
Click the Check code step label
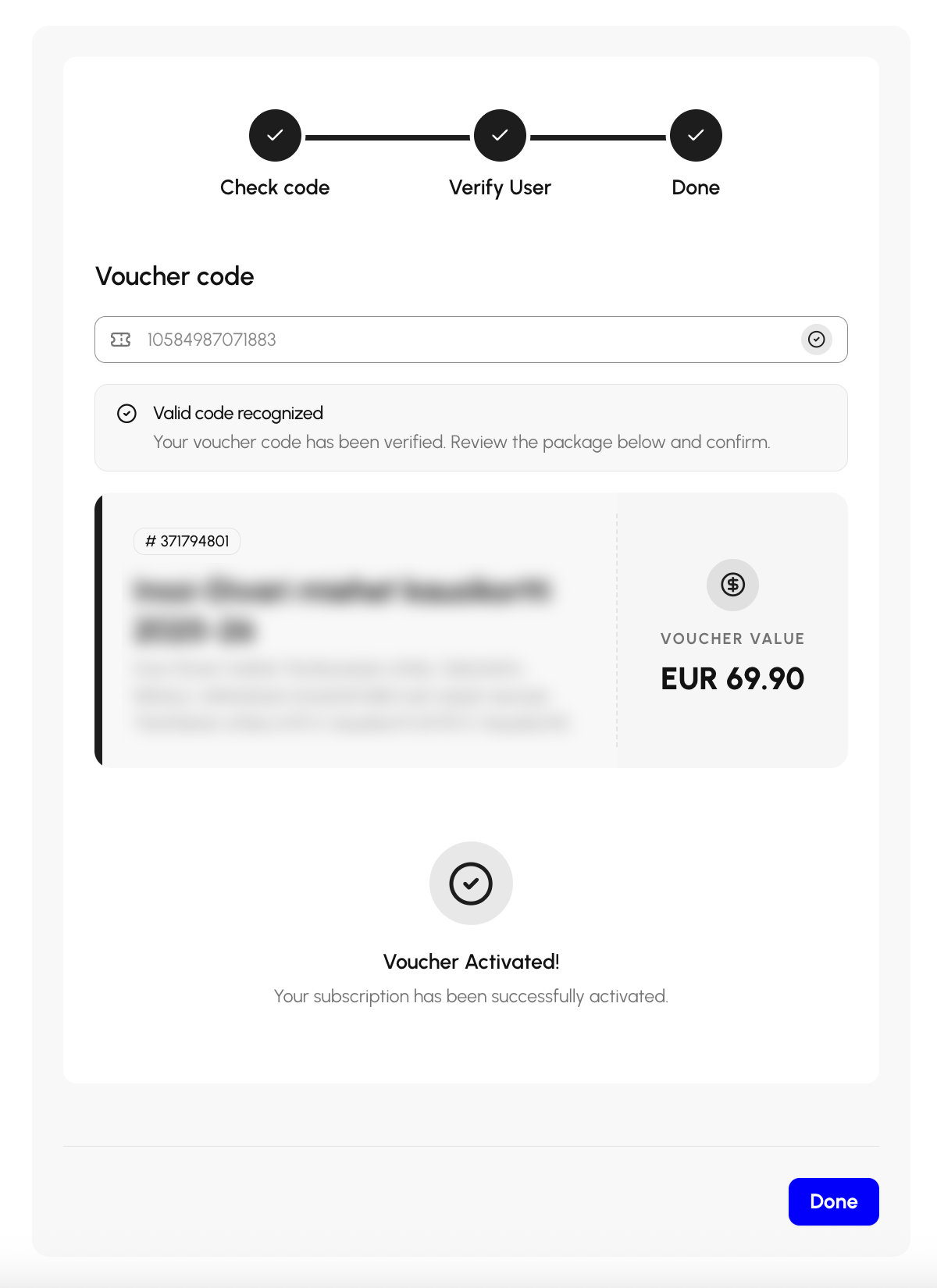click(275, 187)
